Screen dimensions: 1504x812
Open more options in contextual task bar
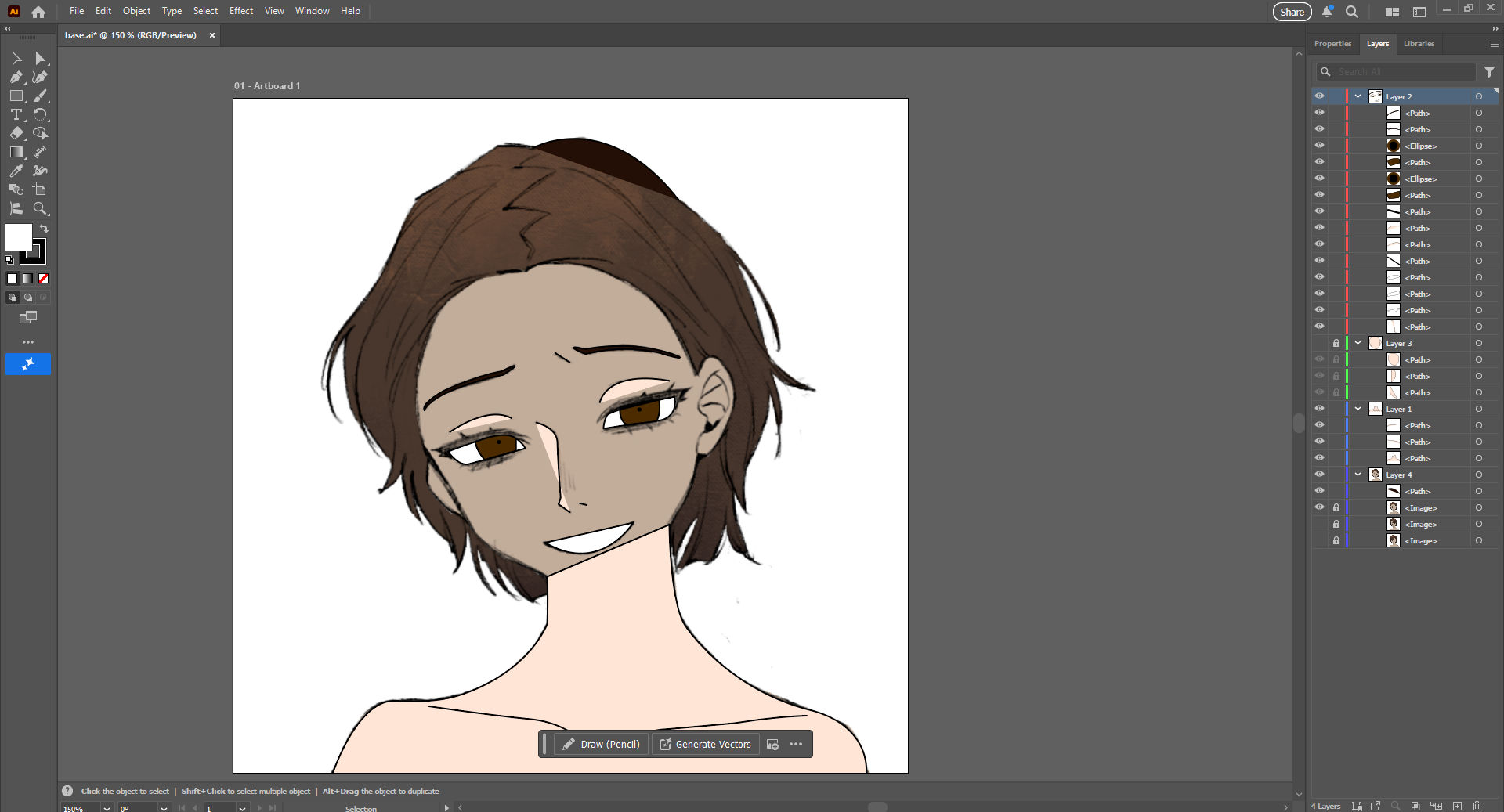tap(796, 744)
